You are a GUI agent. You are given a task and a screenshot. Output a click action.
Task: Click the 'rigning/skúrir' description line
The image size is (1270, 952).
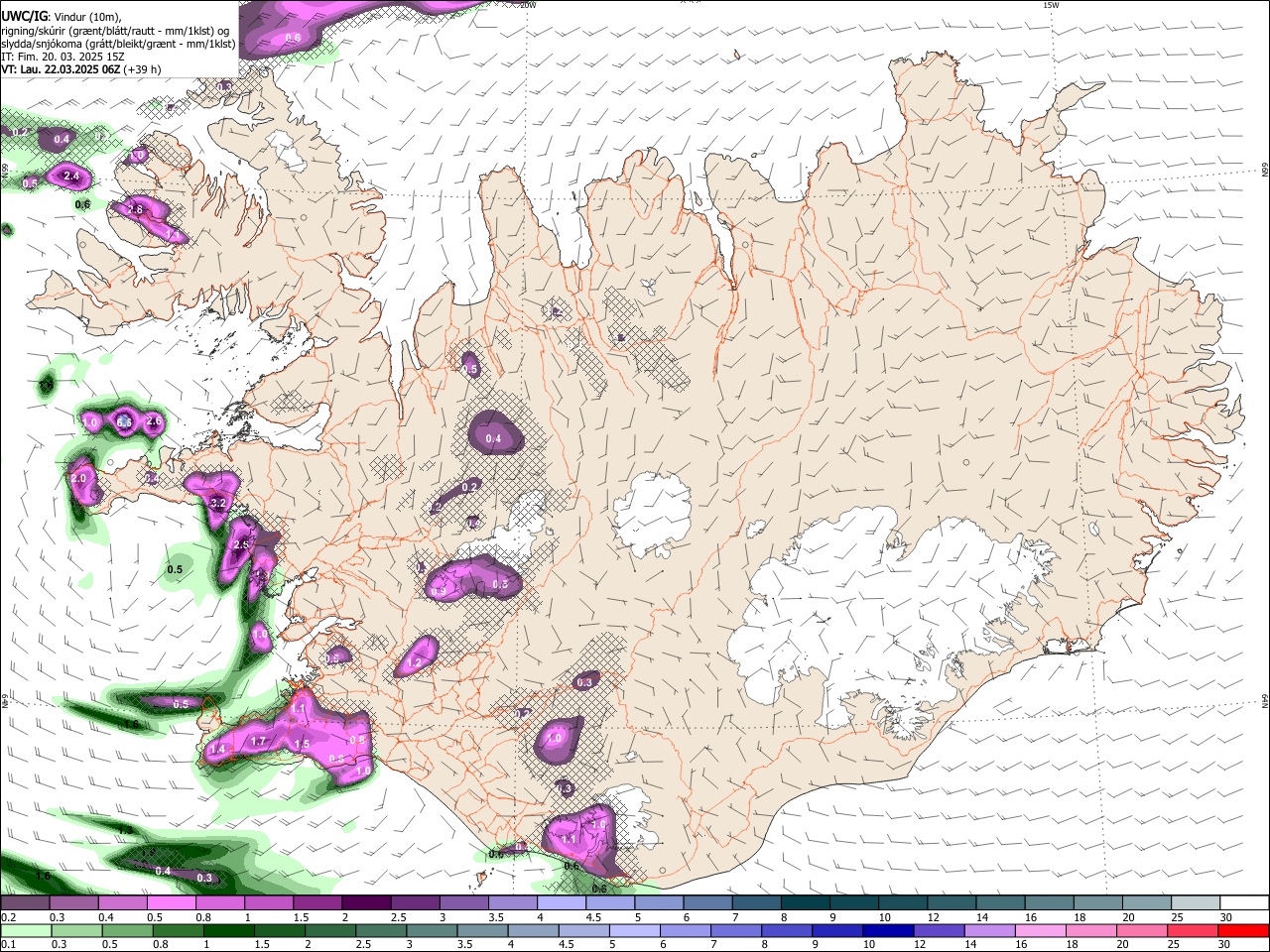115,31
